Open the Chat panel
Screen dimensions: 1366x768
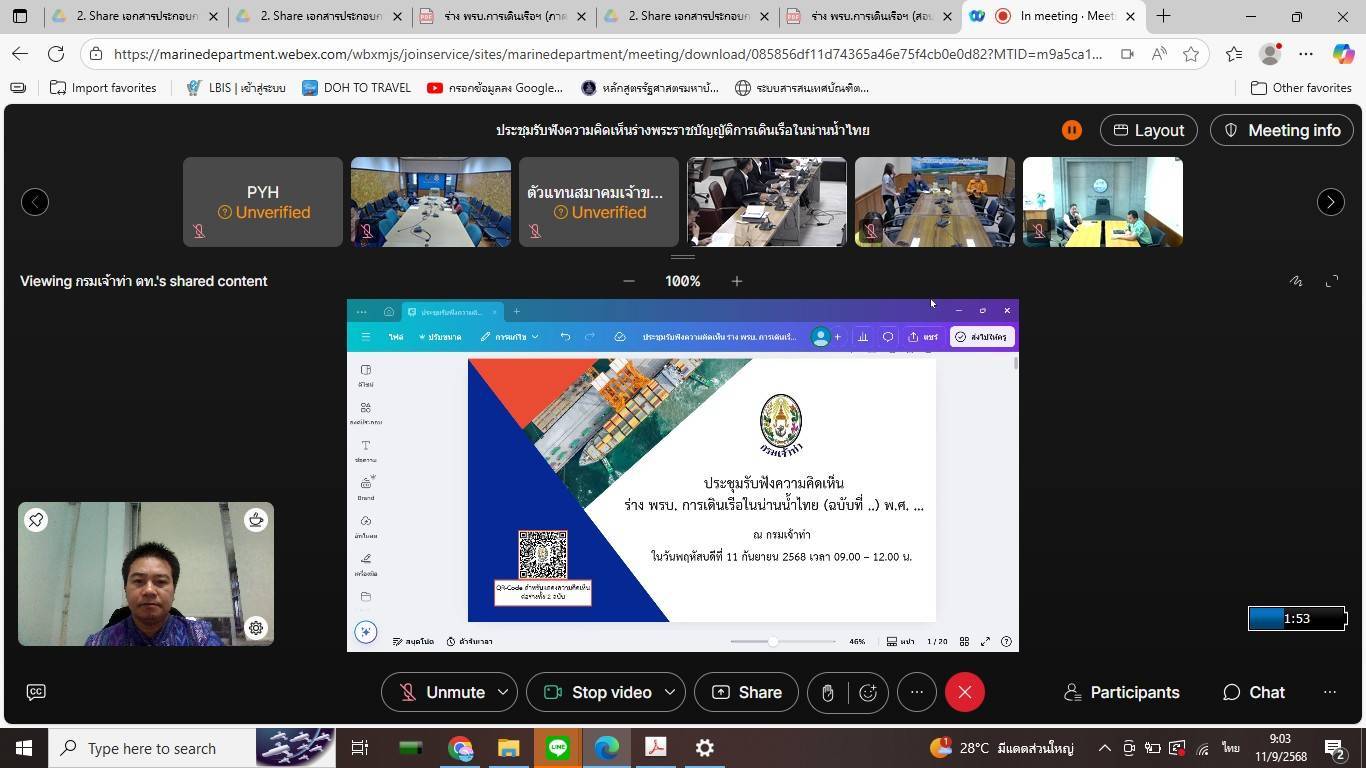(1254, 692)
